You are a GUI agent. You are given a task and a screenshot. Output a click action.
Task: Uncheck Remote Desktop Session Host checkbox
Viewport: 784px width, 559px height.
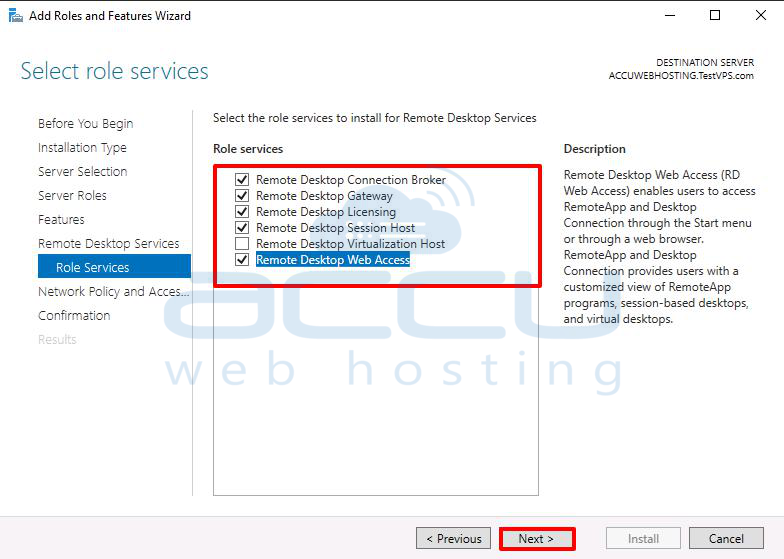click(242, 228)
